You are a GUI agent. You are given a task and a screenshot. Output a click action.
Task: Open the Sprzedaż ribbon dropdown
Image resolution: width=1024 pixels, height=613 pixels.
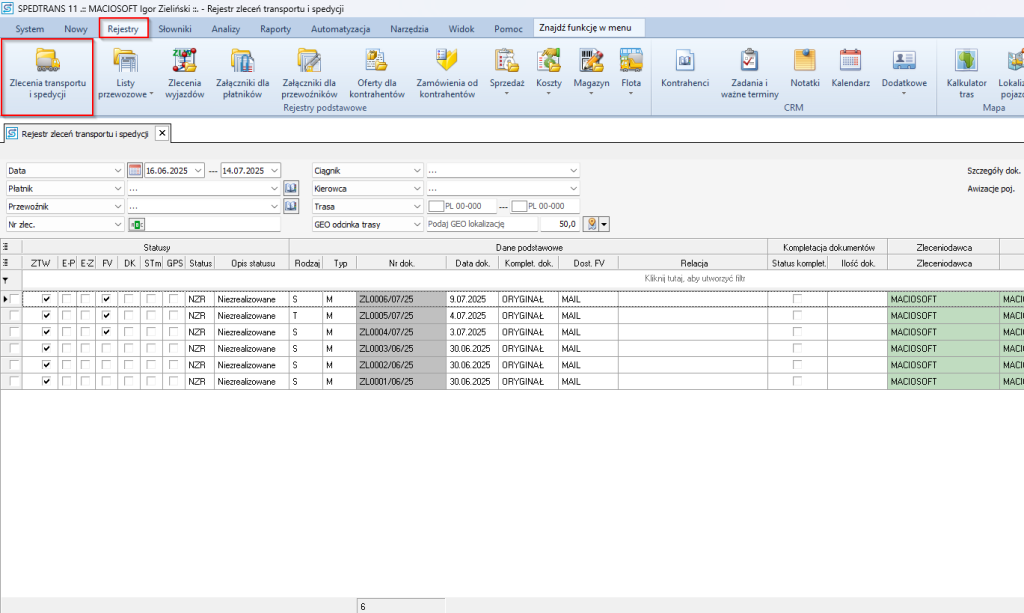coord(505,83)
